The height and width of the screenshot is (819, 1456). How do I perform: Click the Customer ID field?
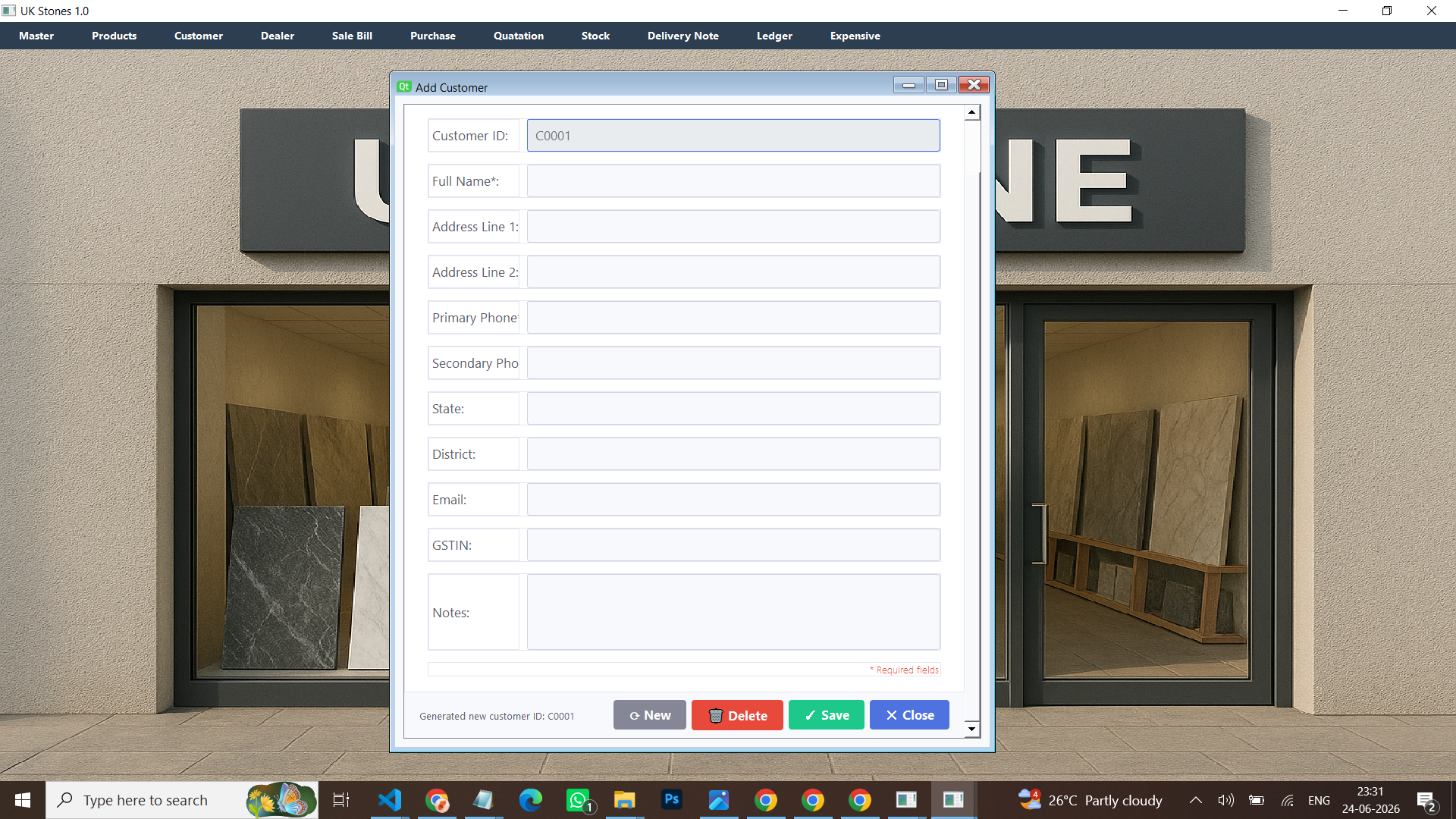click(733, 136)
